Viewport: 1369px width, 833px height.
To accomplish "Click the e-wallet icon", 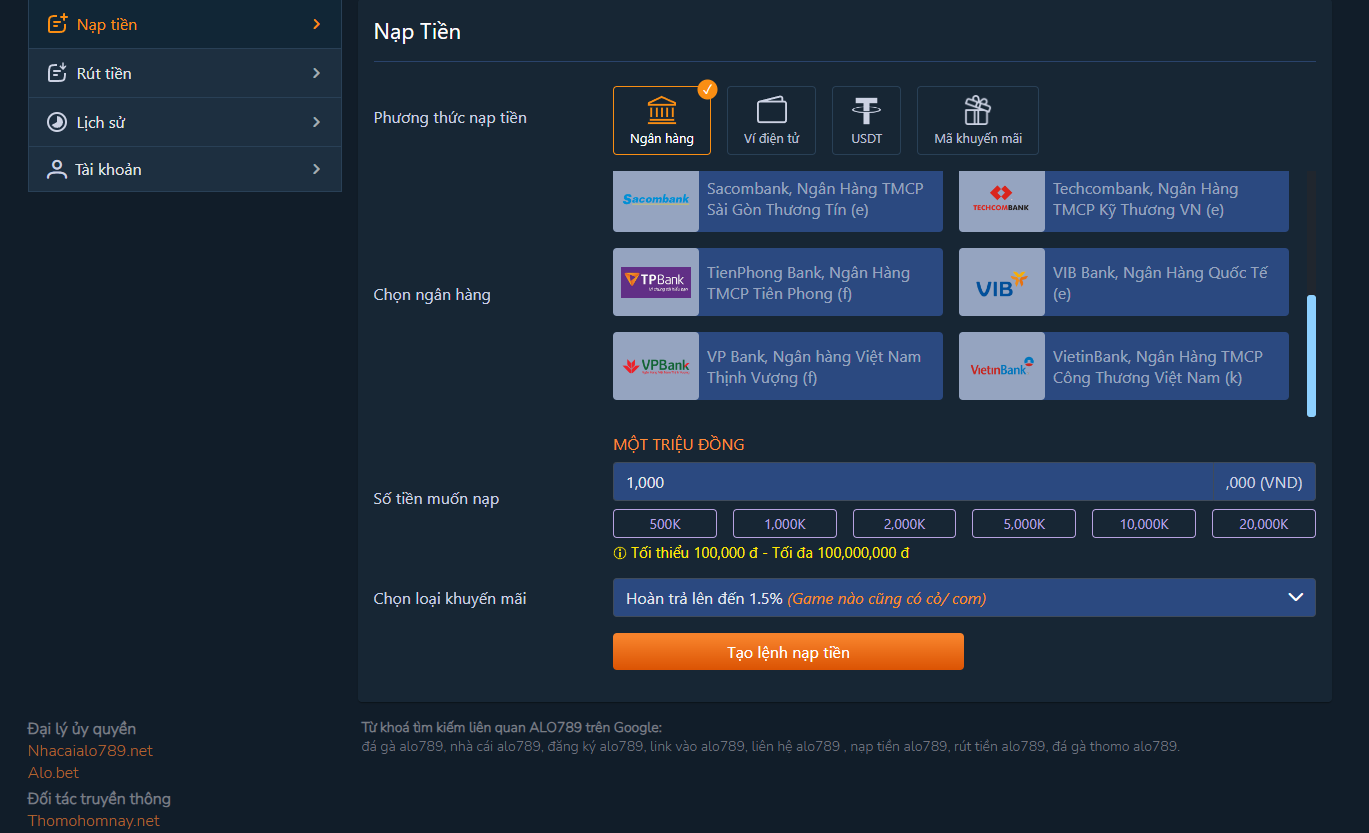I will (x=771, y=110).
